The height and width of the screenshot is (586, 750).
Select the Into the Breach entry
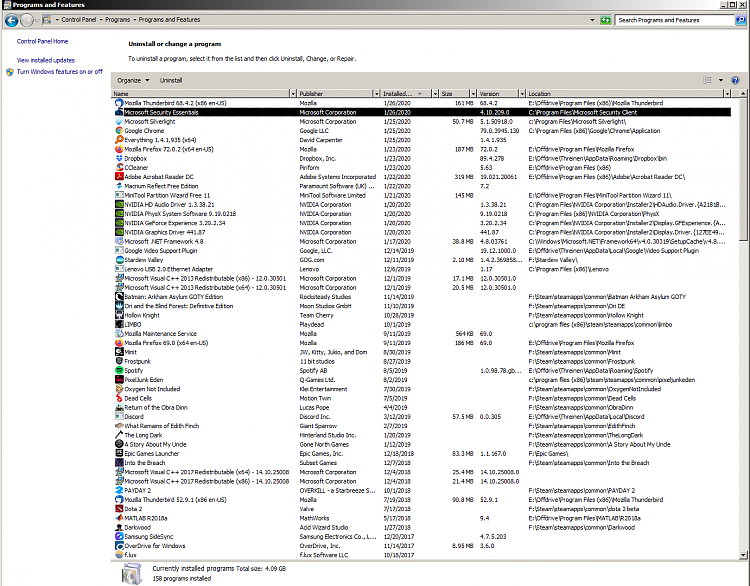coord(422,463)
